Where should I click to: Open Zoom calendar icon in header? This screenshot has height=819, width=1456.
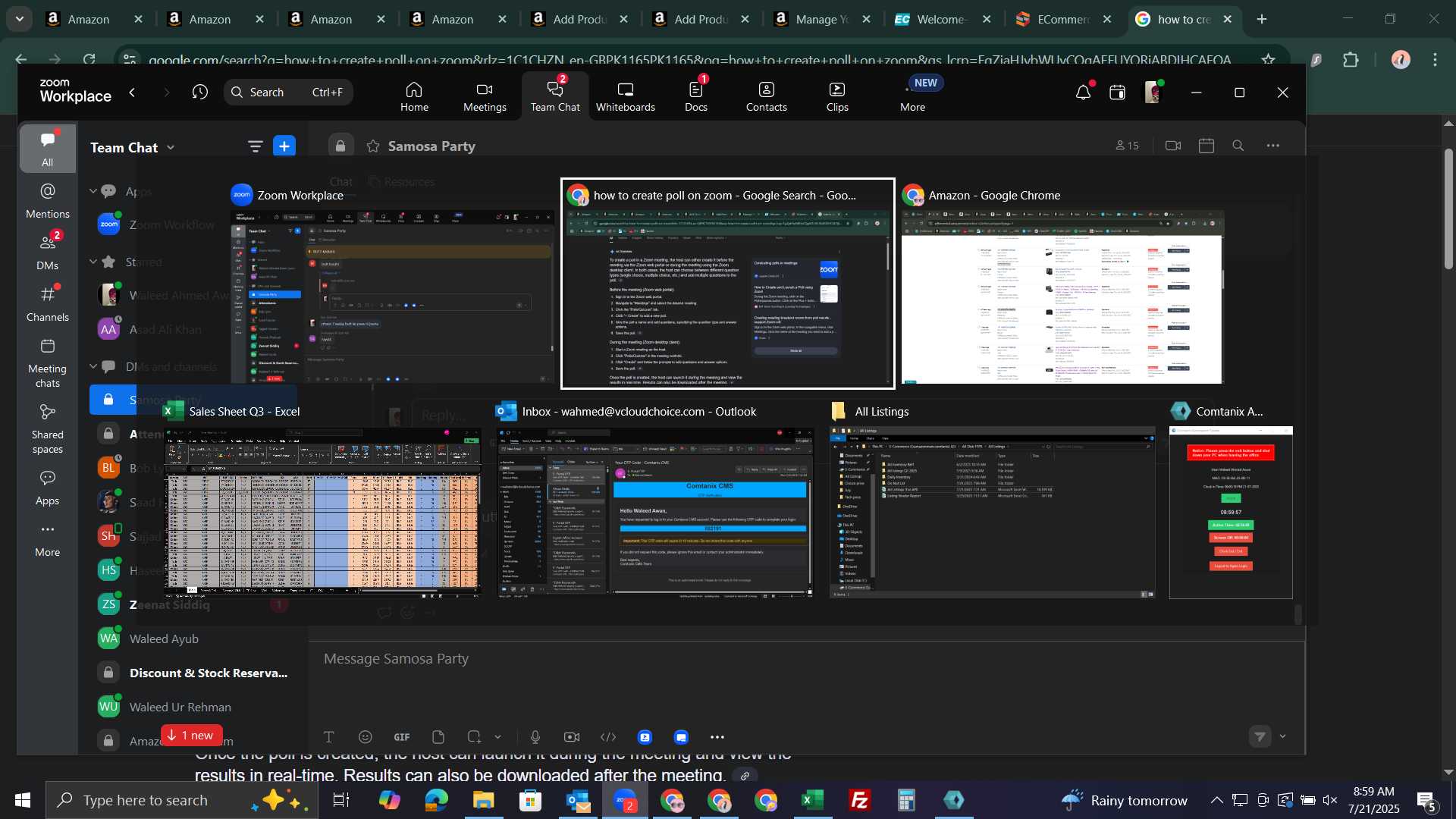(1117, 93)
